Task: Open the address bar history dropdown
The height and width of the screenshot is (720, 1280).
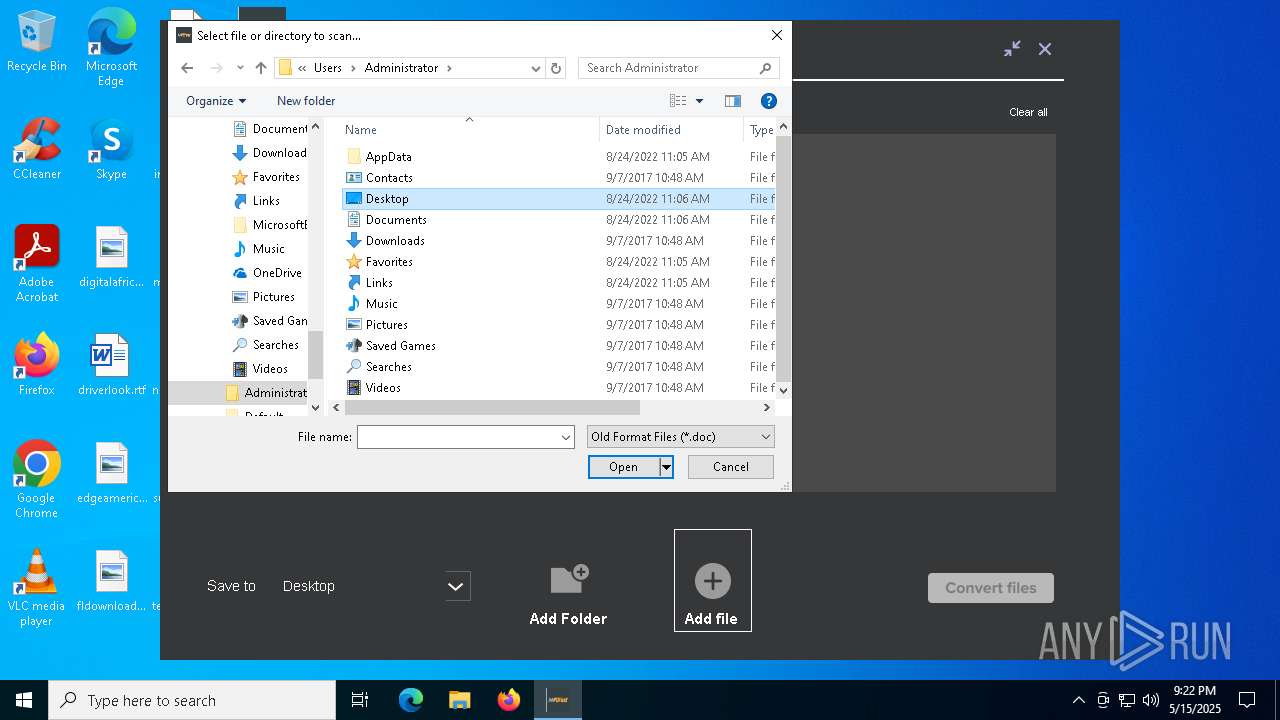Action: coord(536,68)
